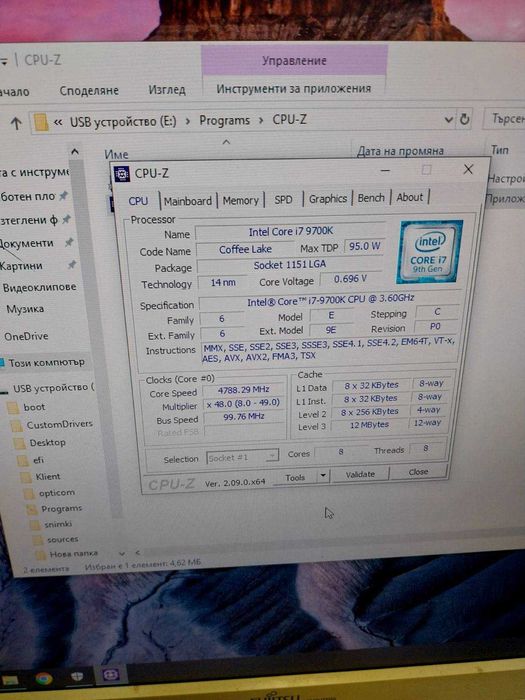Viewport: 525px width, 700px height.
Task: Click the chevron after USB устройство (E:)
Action: (x=188, y=121)
